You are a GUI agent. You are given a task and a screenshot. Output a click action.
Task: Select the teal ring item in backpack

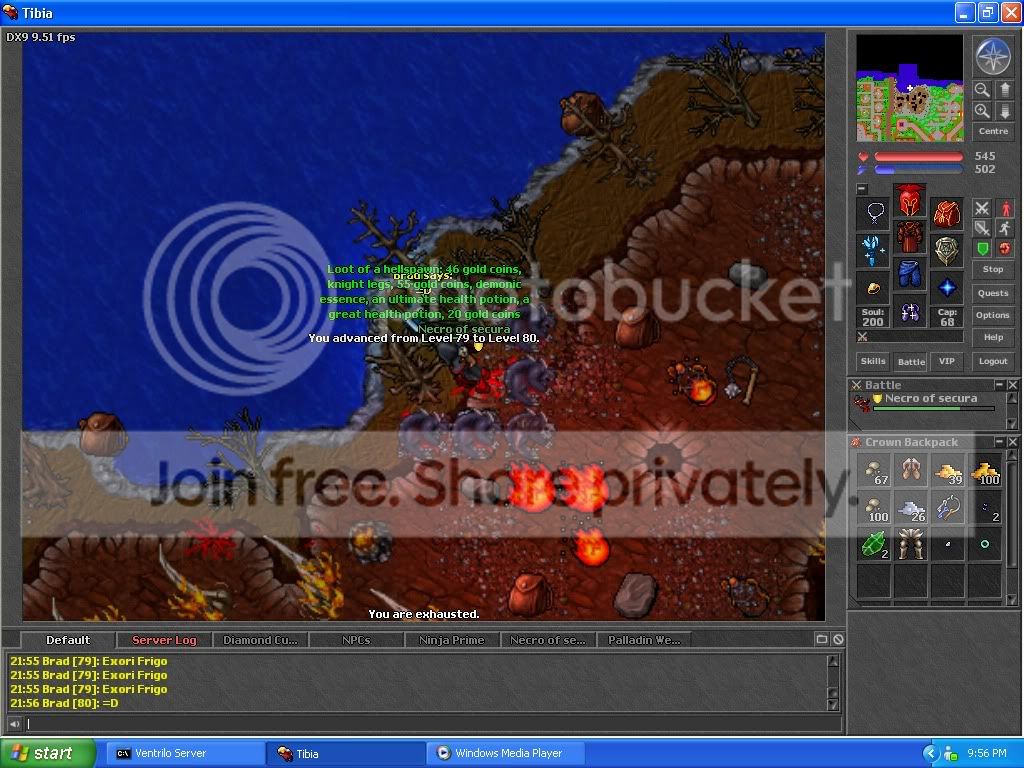point(985,545)
